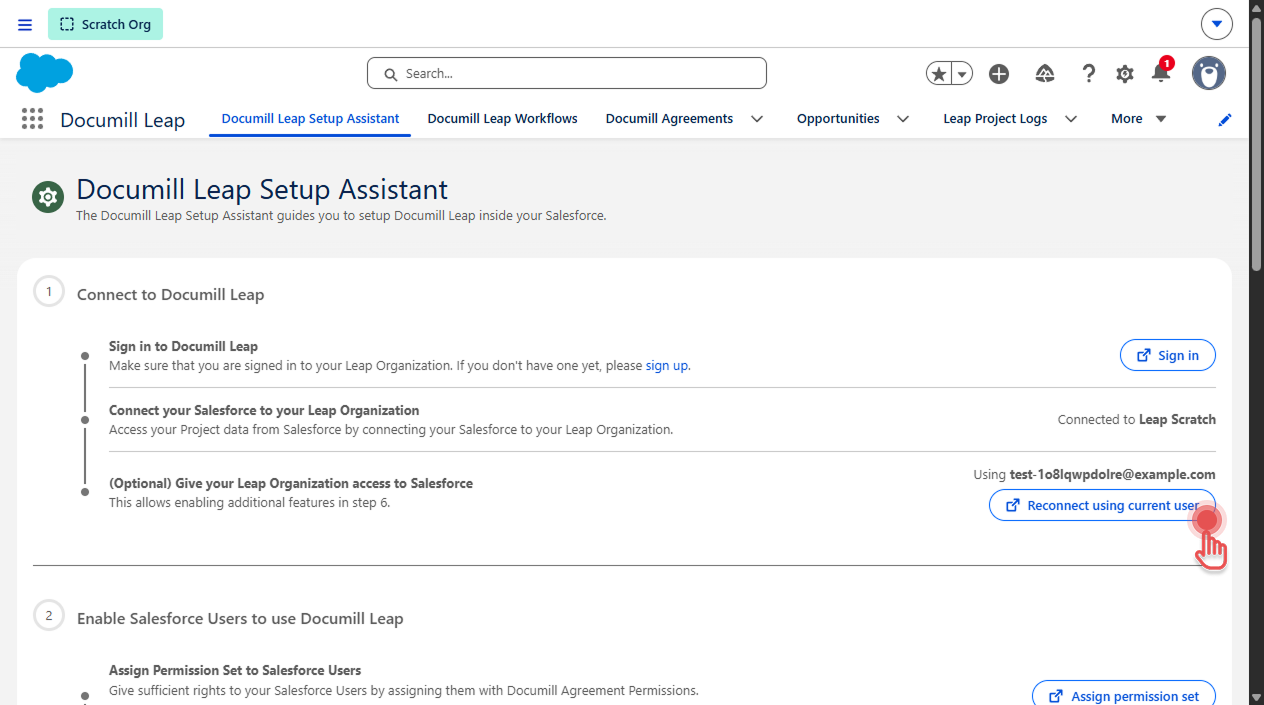Open the Documill Agreements tab
1264x705 pixels.
click(x=669, y=118)
